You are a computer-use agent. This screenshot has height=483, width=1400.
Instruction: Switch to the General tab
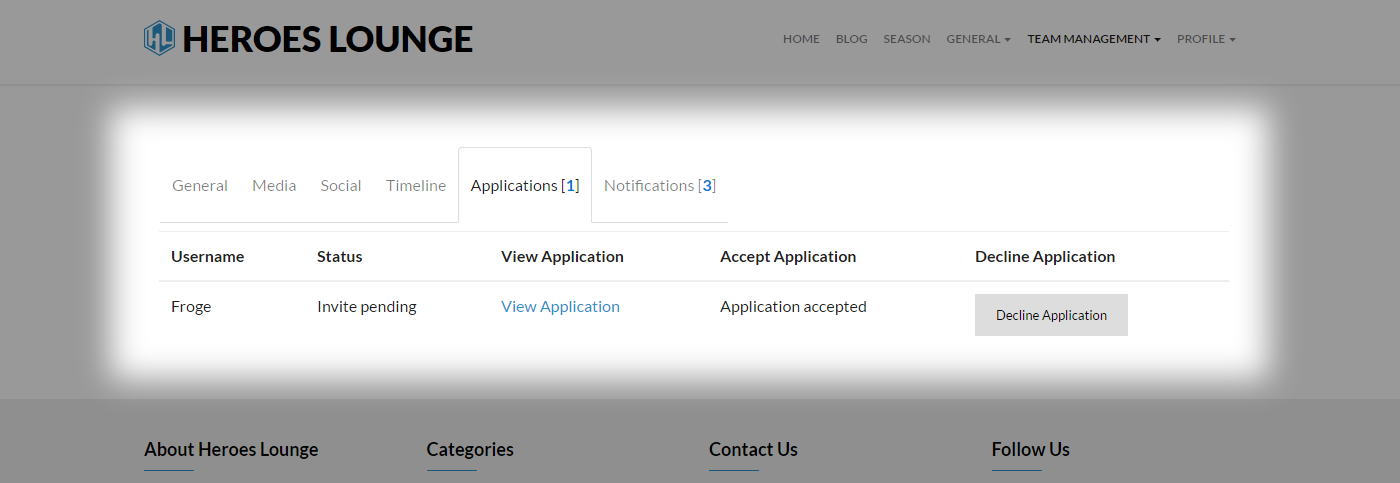[x=200, y=185]
